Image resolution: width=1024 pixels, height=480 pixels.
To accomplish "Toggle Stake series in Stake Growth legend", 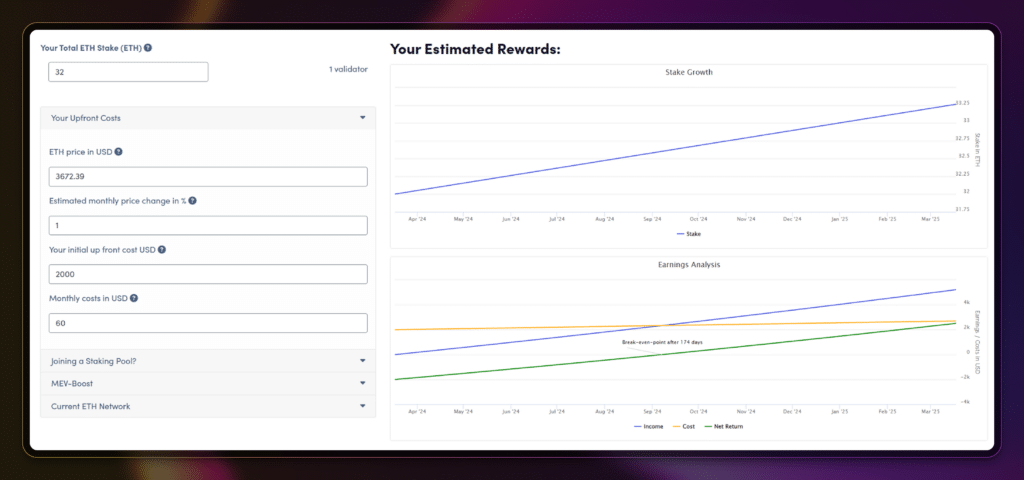I will [x=688, y=233].
